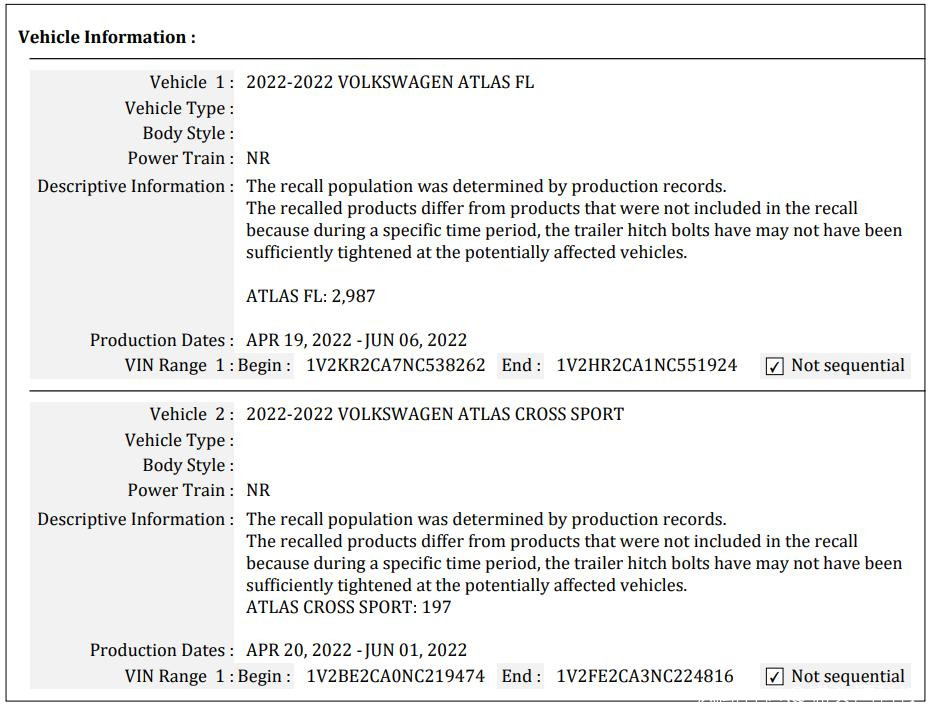933x722 pixels.
Task: Click beginning VIN 1V2KR2CA7NC538262
Action: [396, 365]
